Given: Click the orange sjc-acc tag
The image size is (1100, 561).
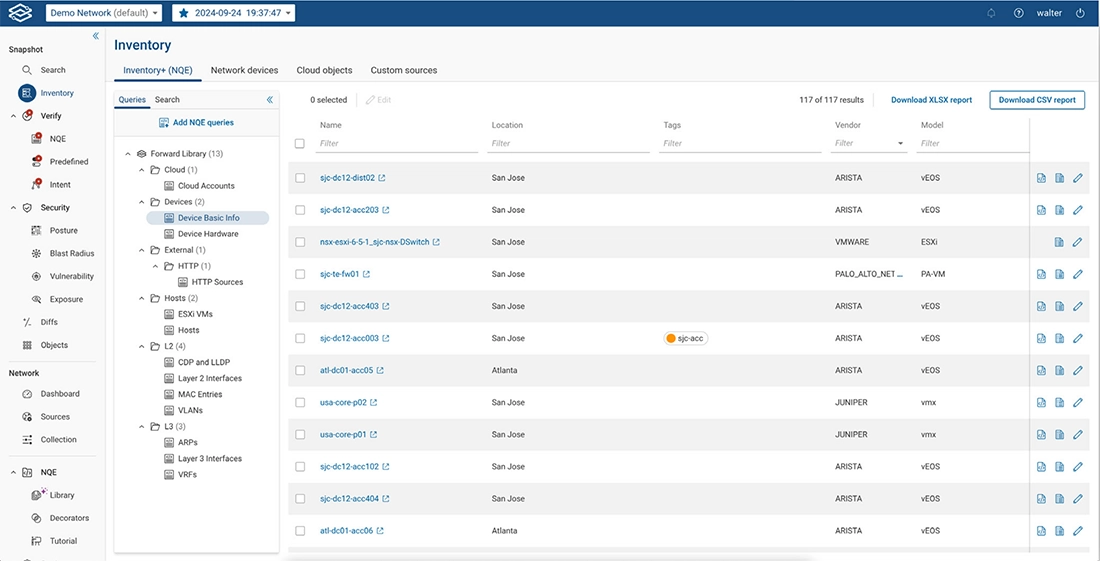Looking at the screenshot, I should 686,338.
